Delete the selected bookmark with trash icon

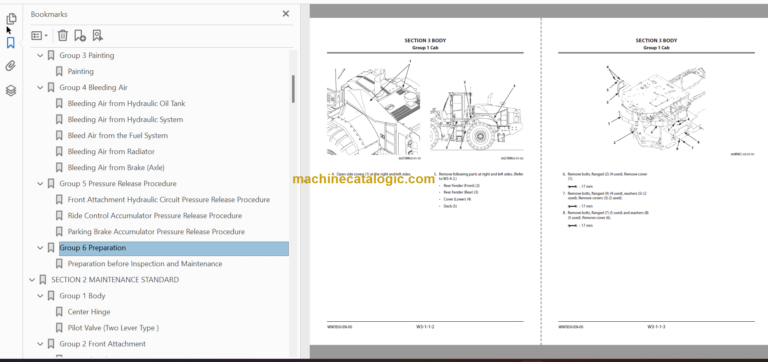63,35
